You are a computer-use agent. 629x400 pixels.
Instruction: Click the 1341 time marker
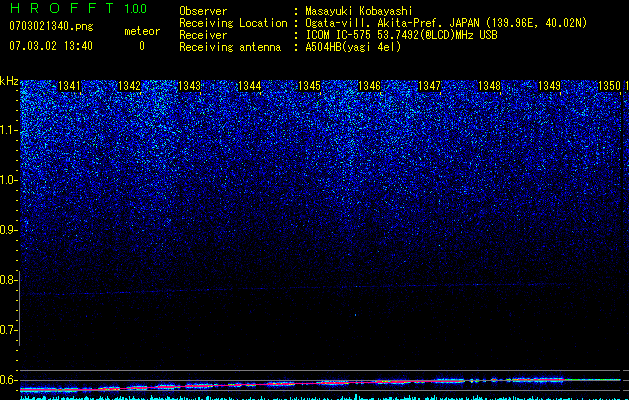pyautogui.click(x=69, y=86)
